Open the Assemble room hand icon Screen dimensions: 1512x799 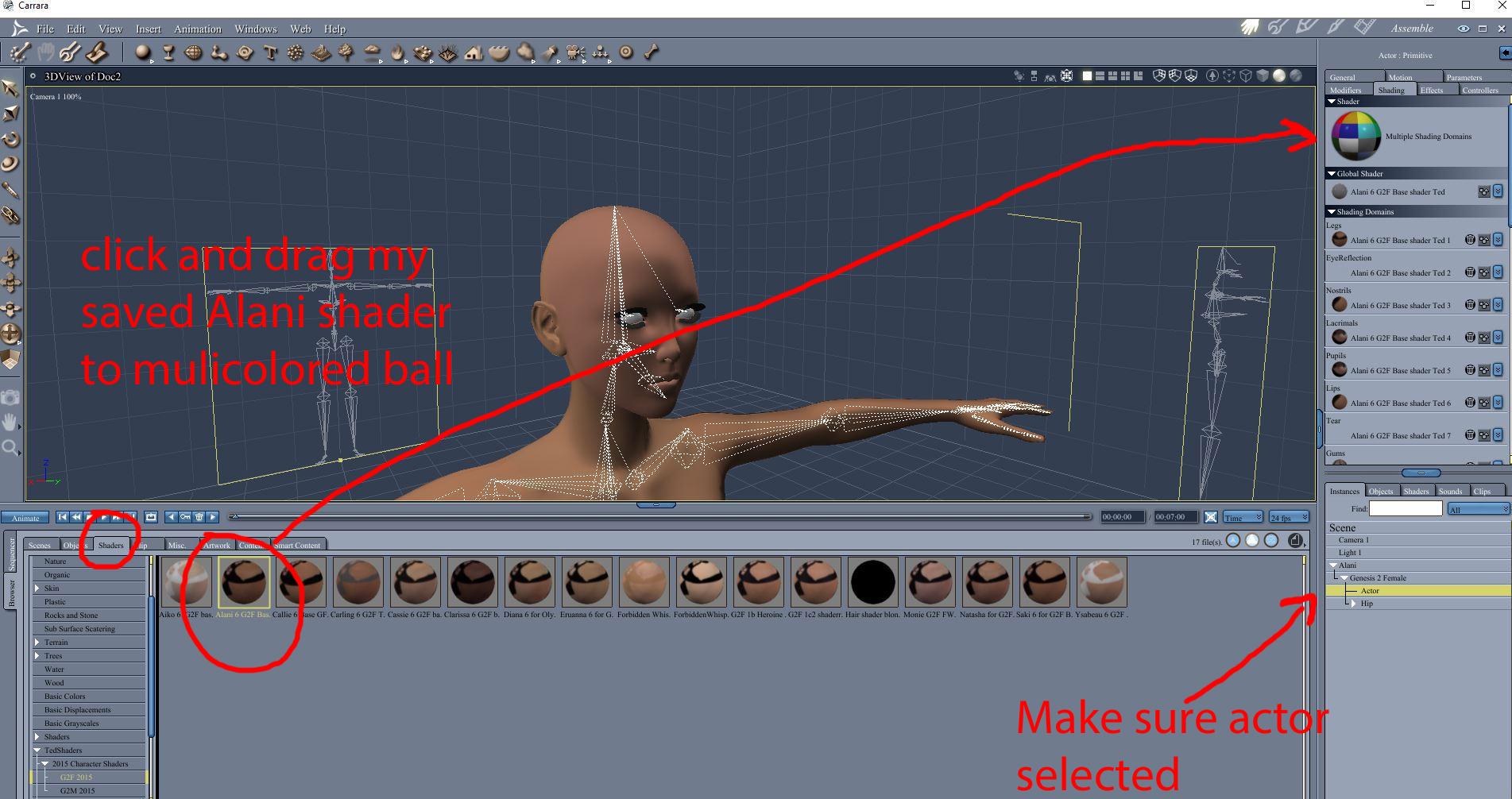pyautogui.click(x=1250, y=28)
